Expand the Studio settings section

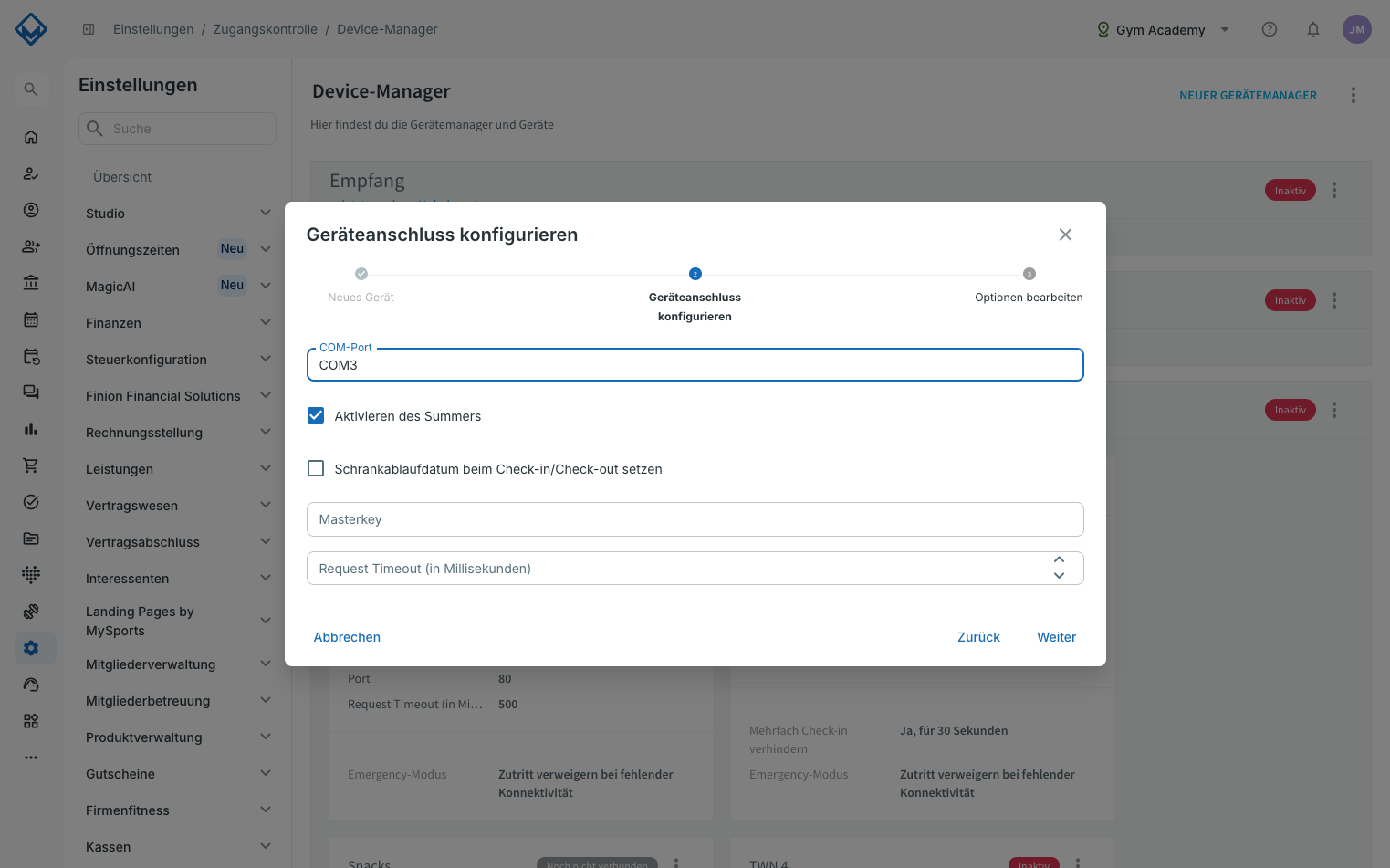point(266,213)
